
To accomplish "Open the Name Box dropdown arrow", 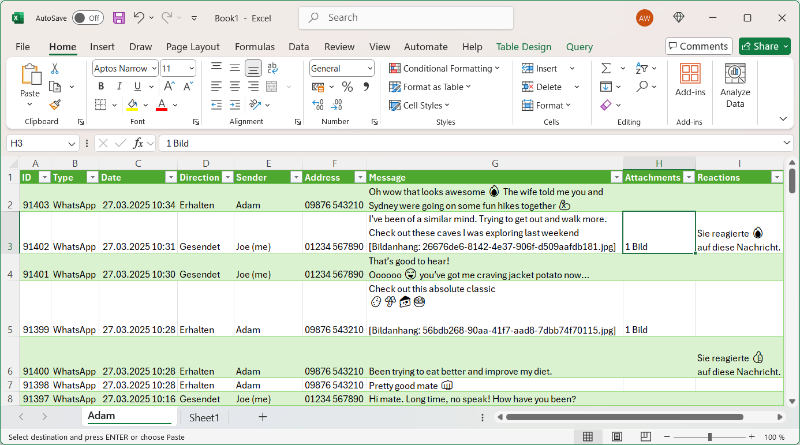I will pyautogui.click(x=71, y=144).
